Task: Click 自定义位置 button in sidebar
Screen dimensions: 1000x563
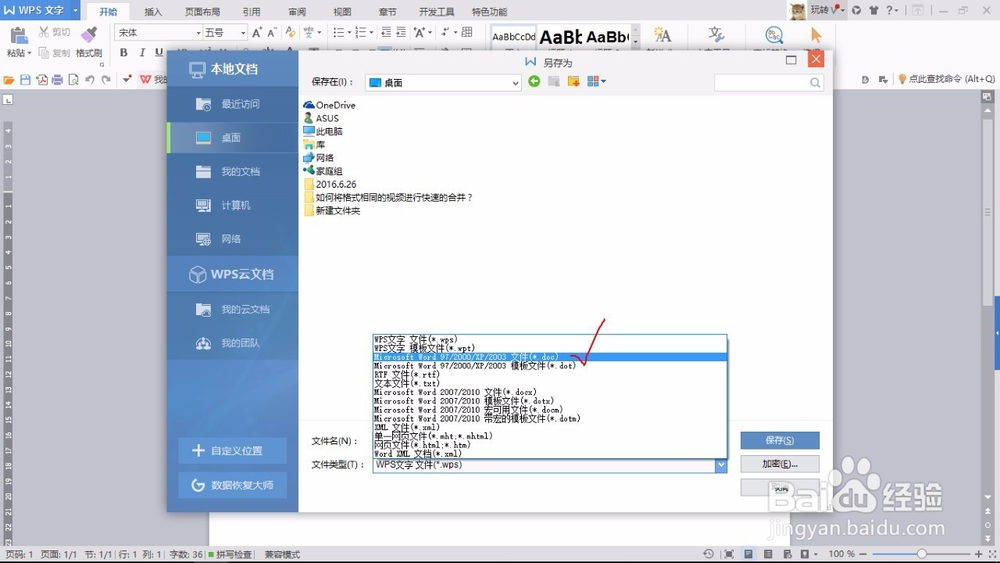Action: 233,451
